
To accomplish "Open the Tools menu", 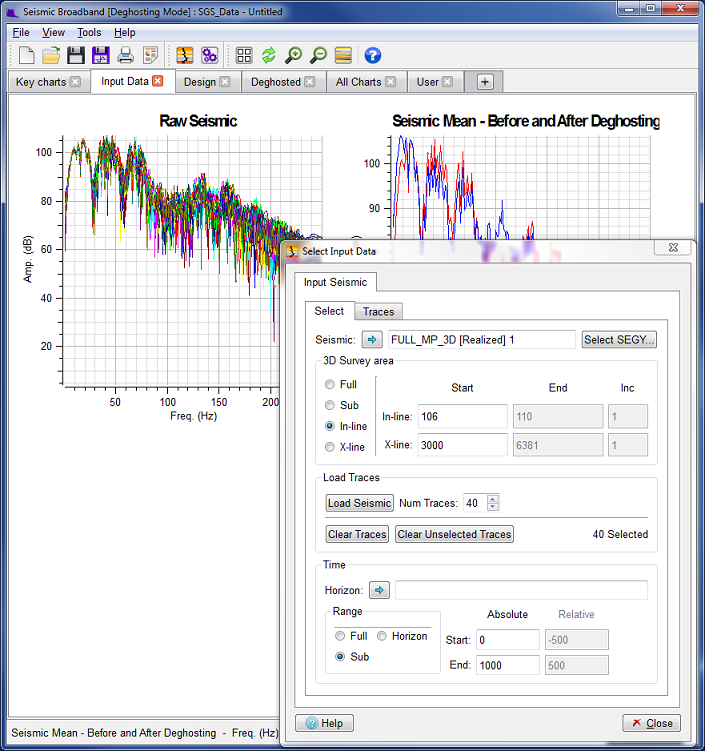I will click(89, 33).
